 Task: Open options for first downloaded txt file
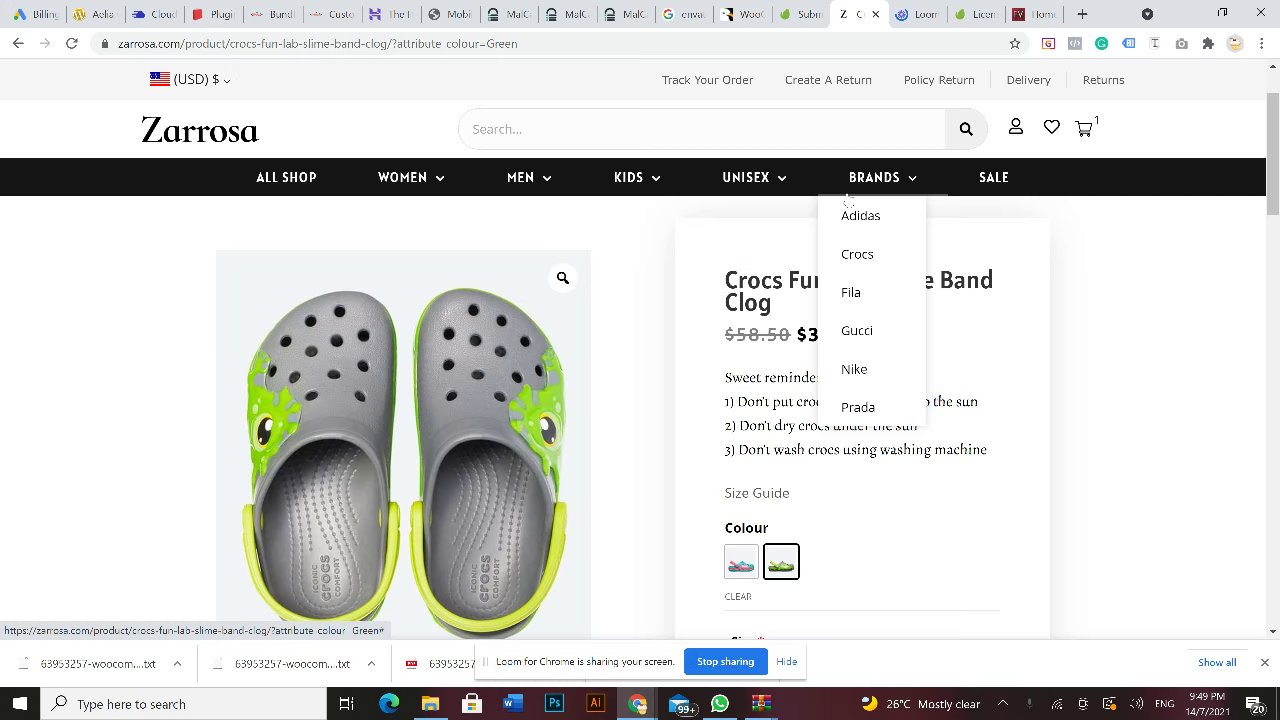coord(177,663)
